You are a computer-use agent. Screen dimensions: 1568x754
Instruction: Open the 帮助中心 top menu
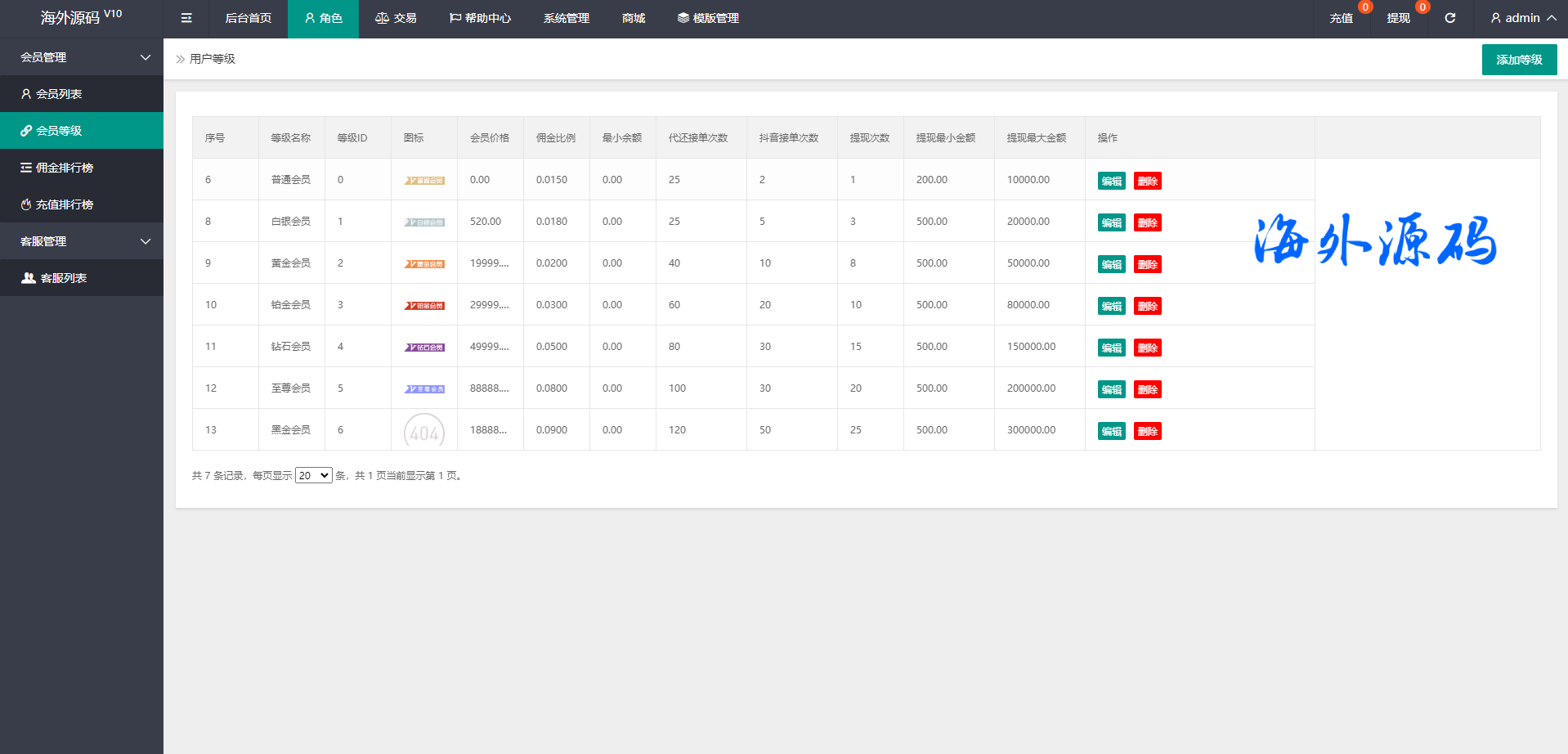[480, 18]
